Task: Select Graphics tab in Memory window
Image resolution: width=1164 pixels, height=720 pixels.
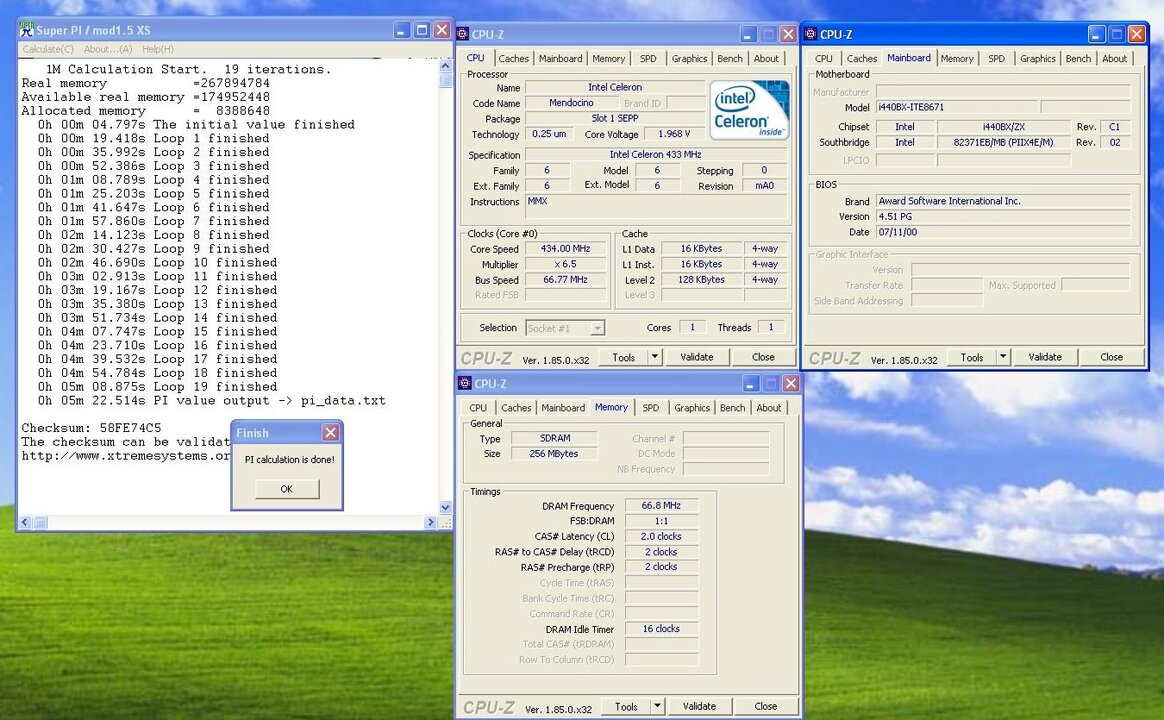Action: click(x=692, y=408)
